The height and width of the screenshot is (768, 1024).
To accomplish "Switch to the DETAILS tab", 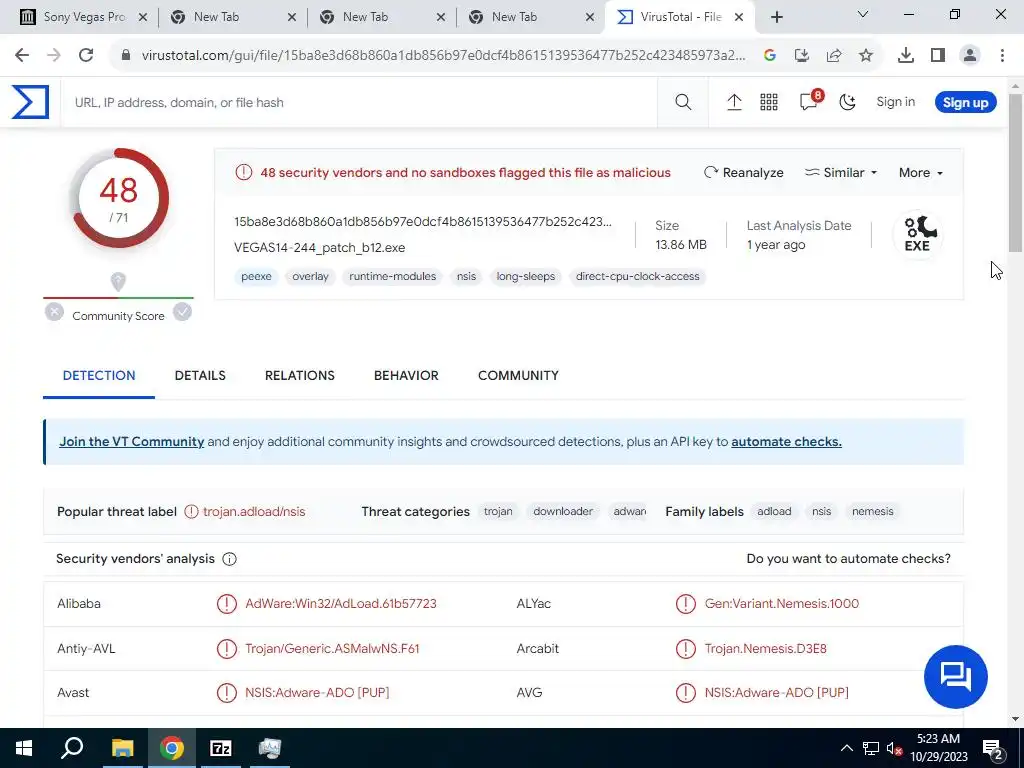I will click(x=200, y=376).
